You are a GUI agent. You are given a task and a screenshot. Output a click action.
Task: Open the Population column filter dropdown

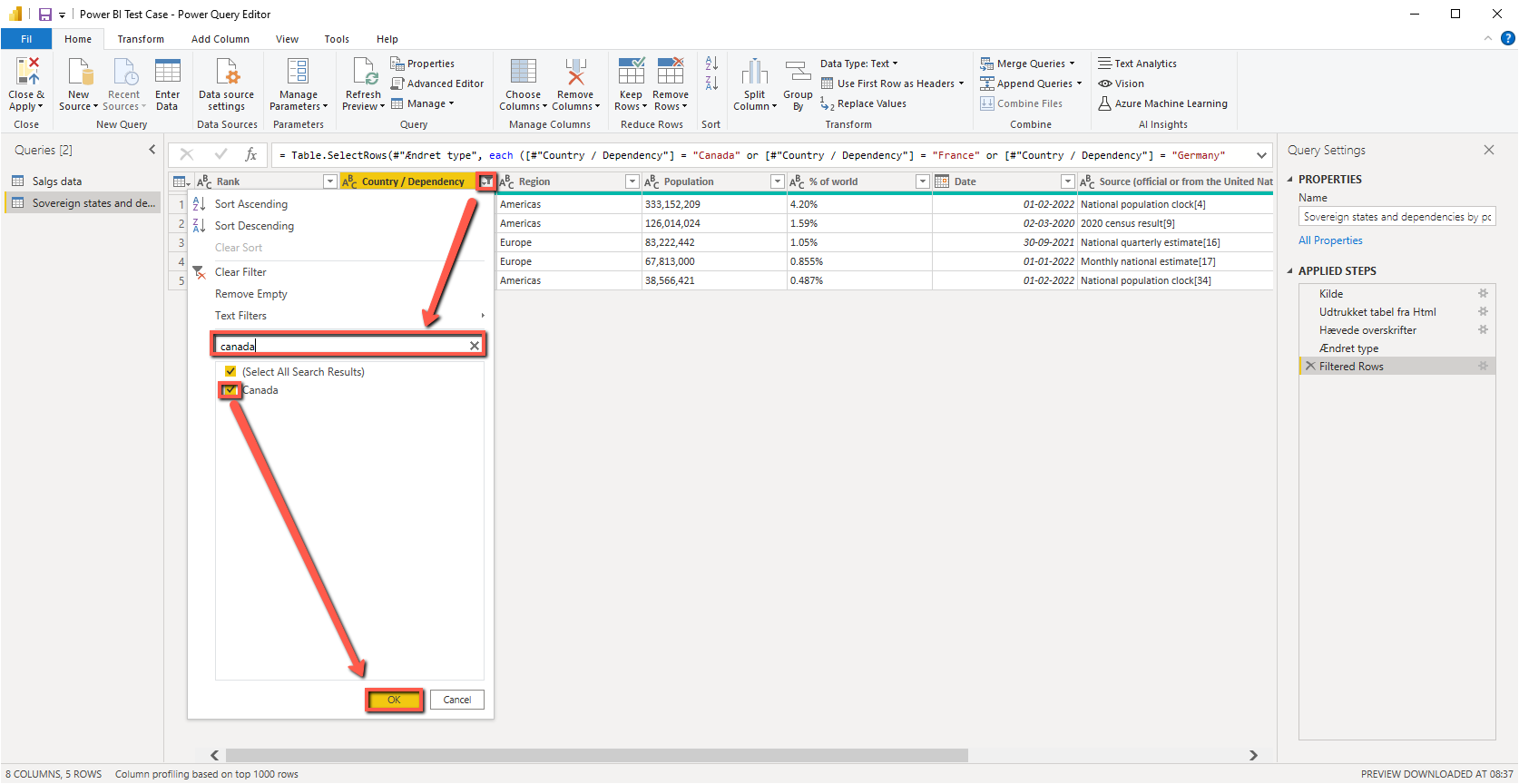778,181
